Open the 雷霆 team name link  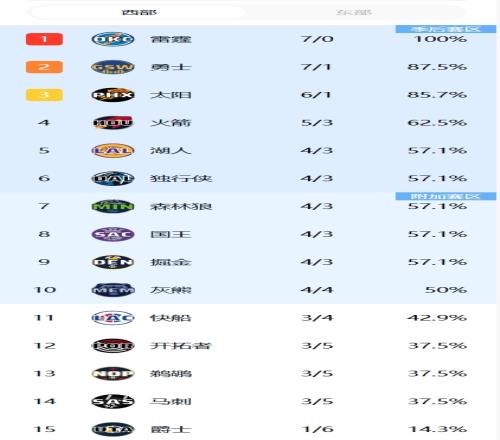(x=171, y=39)
